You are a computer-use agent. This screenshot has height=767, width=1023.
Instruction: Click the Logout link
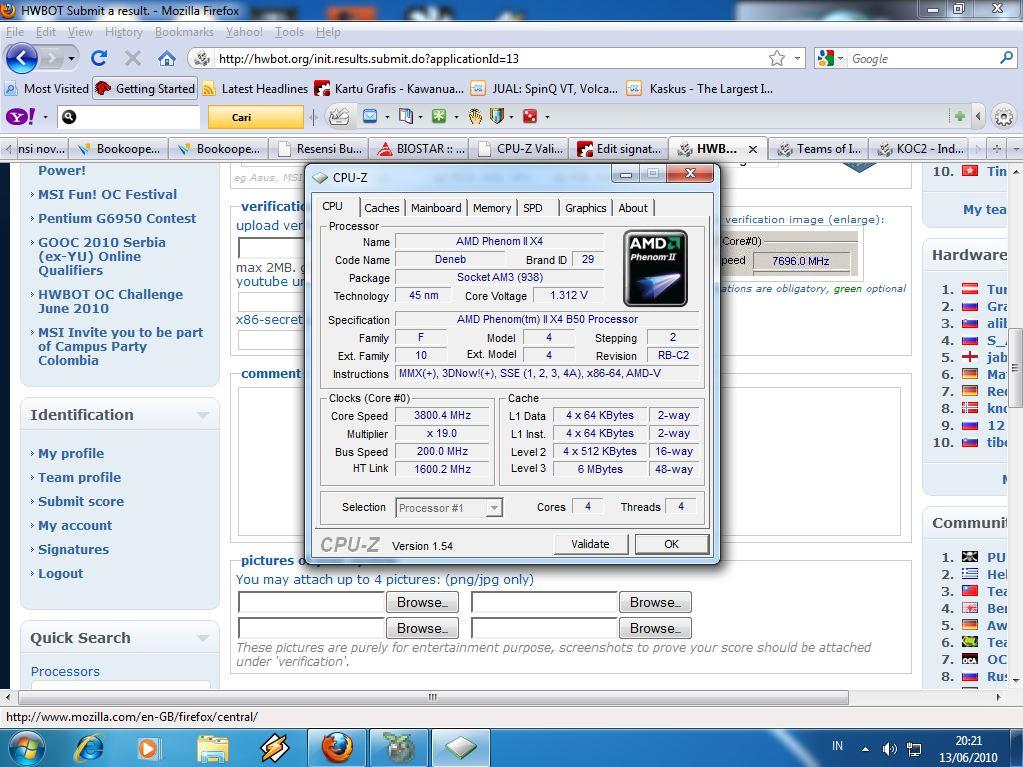(61, 573)
